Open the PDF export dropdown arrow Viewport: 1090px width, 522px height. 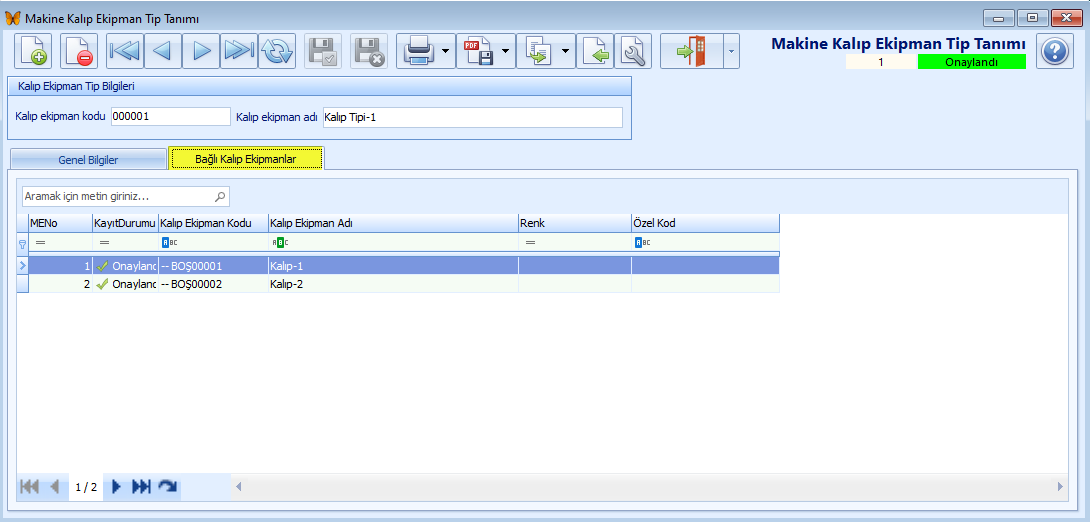(505, 51)
